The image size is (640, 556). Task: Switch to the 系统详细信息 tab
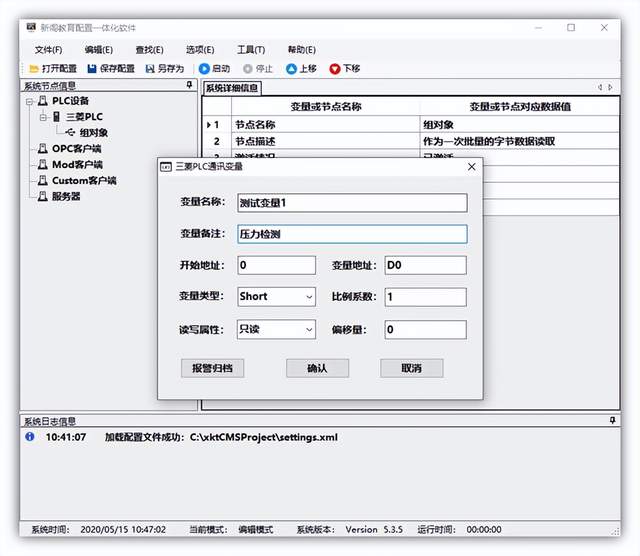232,88
